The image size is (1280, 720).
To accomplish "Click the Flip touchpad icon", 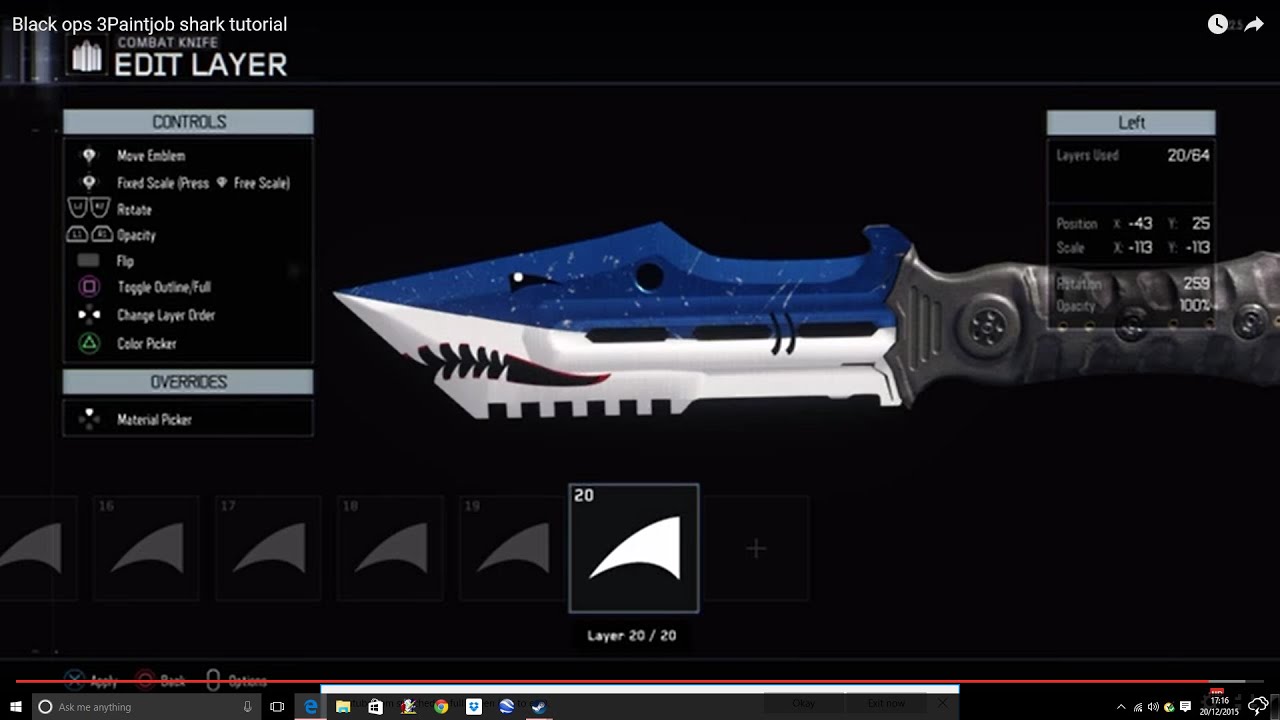I will click(x=89, y=261).
